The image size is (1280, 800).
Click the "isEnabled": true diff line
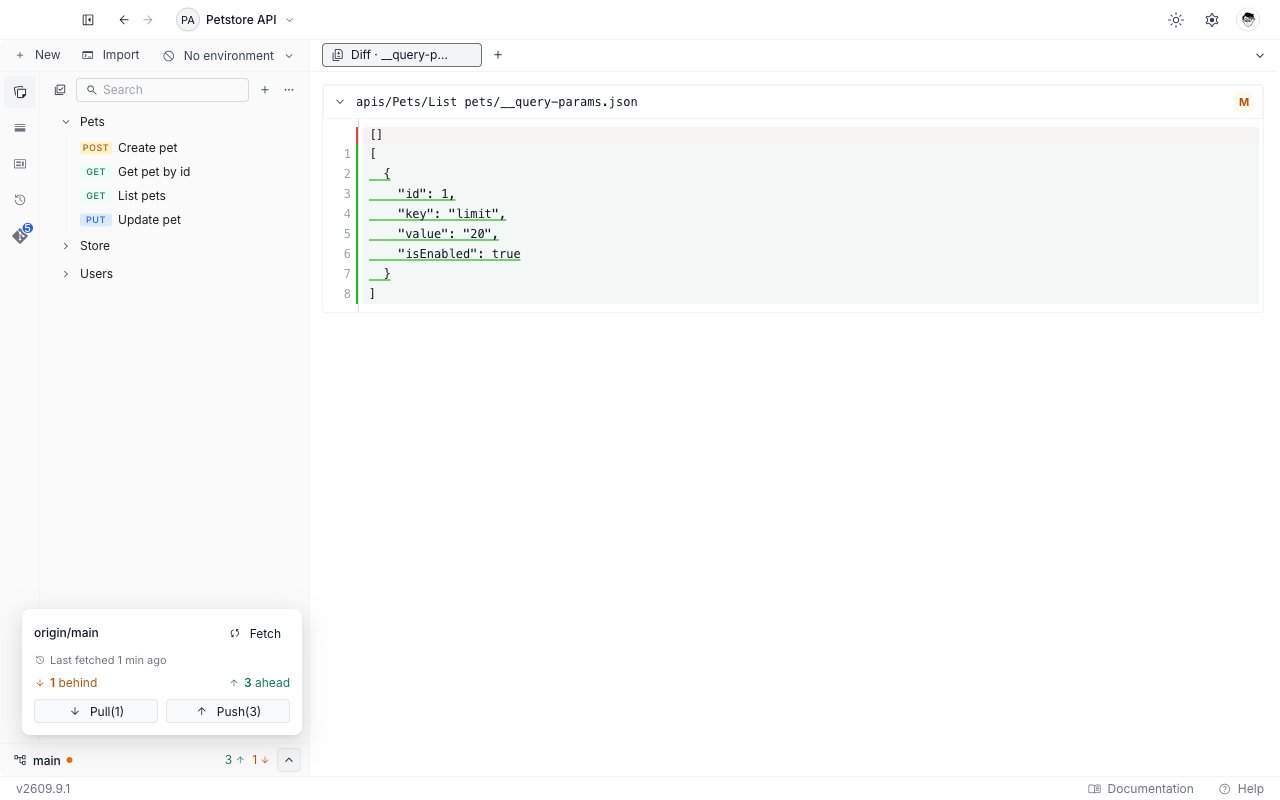click(808, 254)
